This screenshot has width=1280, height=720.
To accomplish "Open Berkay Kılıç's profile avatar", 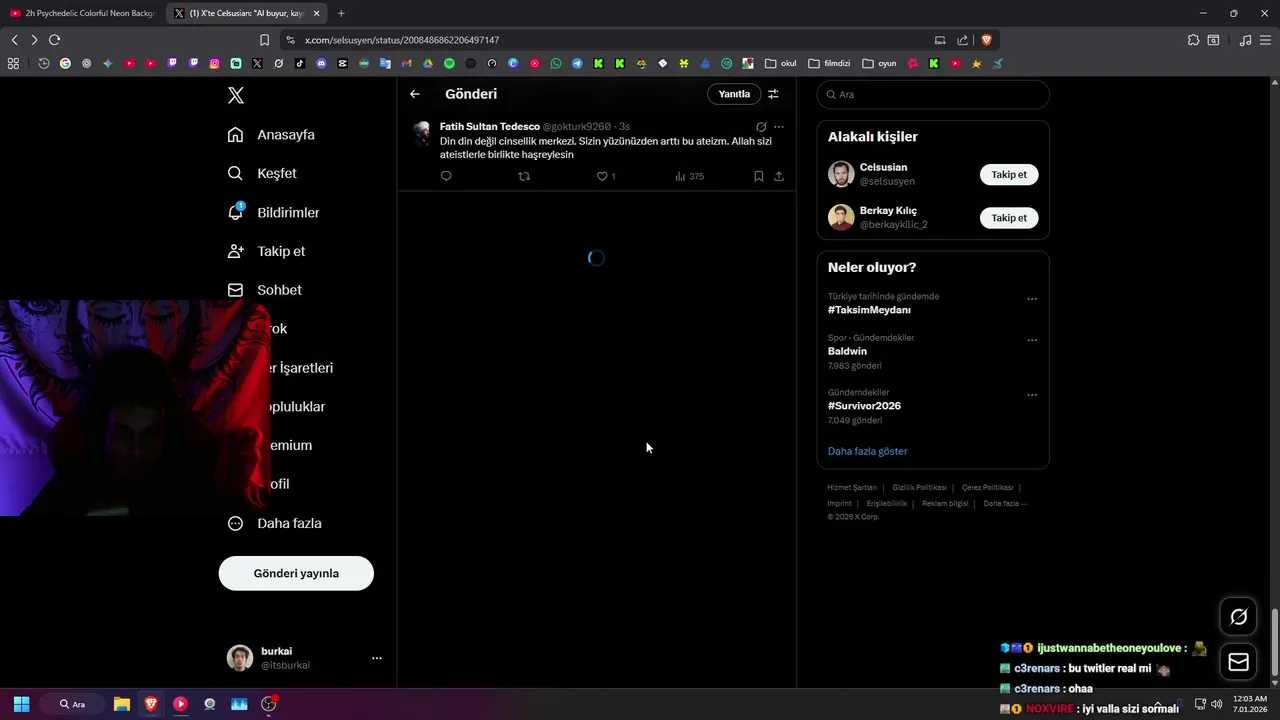I will click(x=841, y=217).
